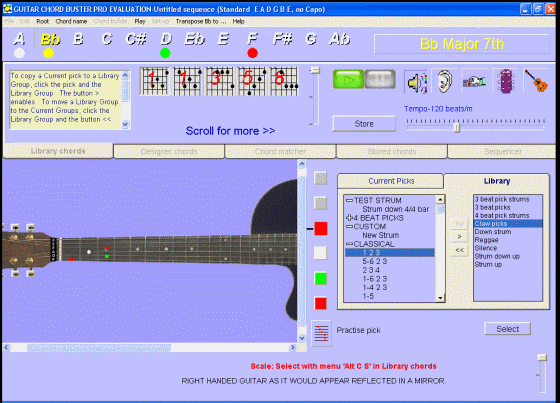Viewport: 560px width, 403px height.
Task: Click the Practise pick tablature icon
Action: pyautogui.click(x=321, y=333)
